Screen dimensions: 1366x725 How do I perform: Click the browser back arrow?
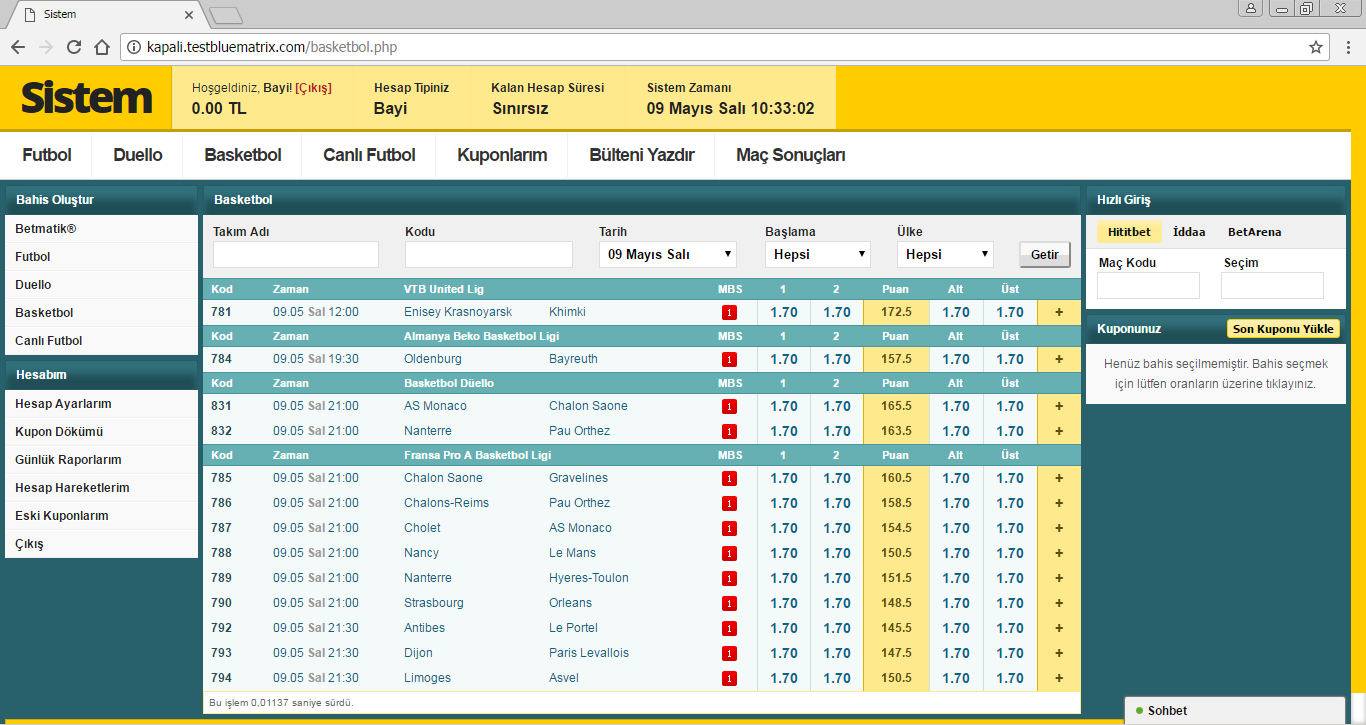point(17,47)
